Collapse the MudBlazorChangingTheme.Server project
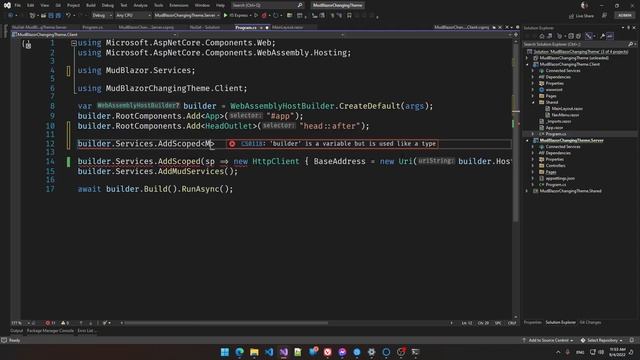 click(x=527, y=140)
